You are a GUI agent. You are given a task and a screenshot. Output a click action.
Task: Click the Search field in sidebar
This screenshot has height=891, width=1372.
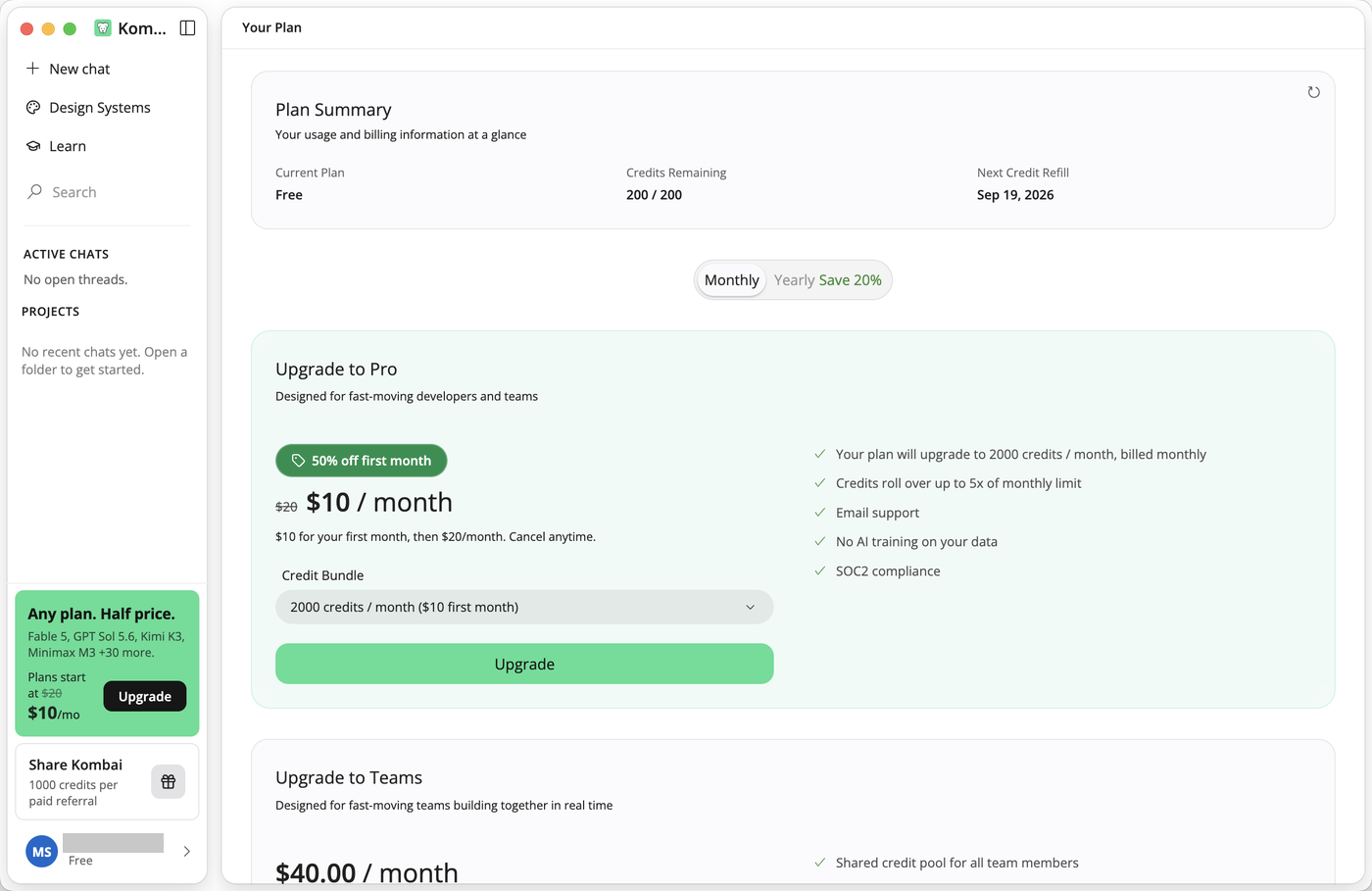107,192
